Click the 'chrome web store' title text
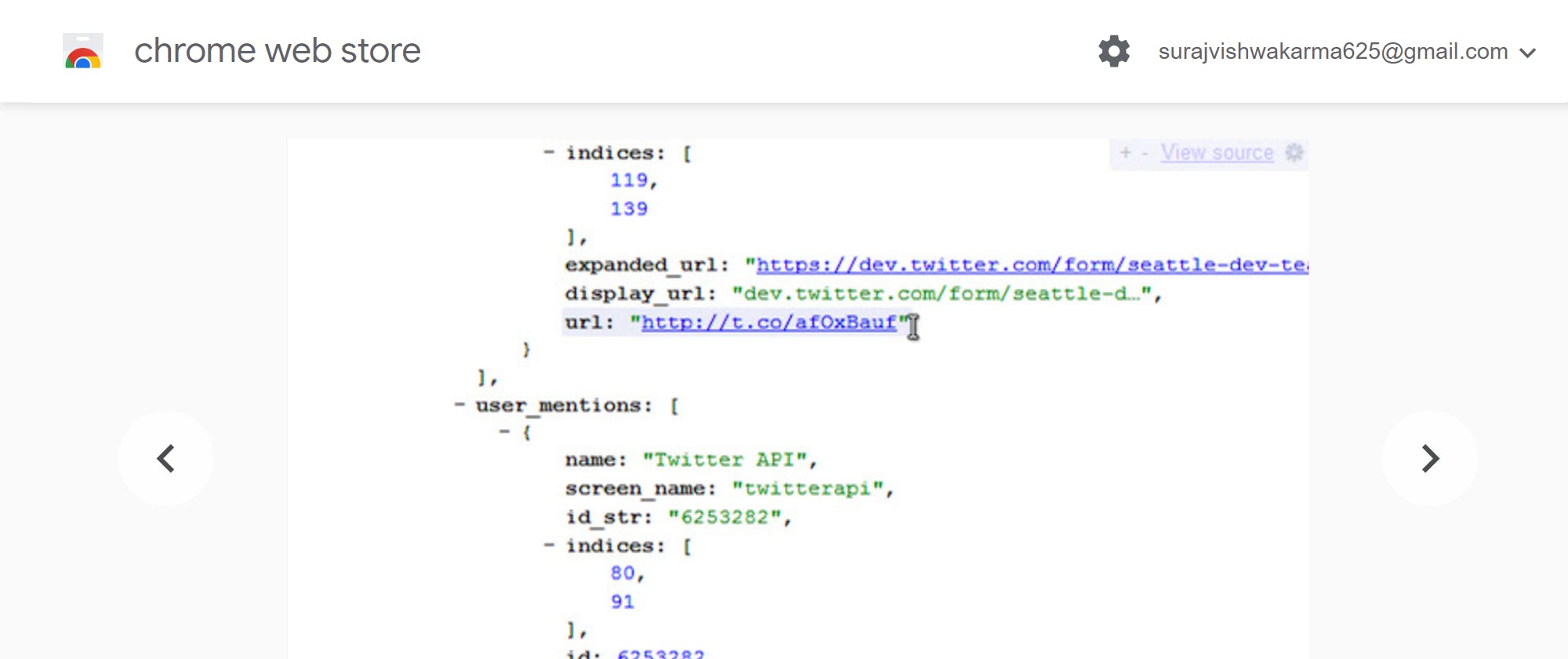Viewport: 1568px width, 659px height. pos(278,51)
